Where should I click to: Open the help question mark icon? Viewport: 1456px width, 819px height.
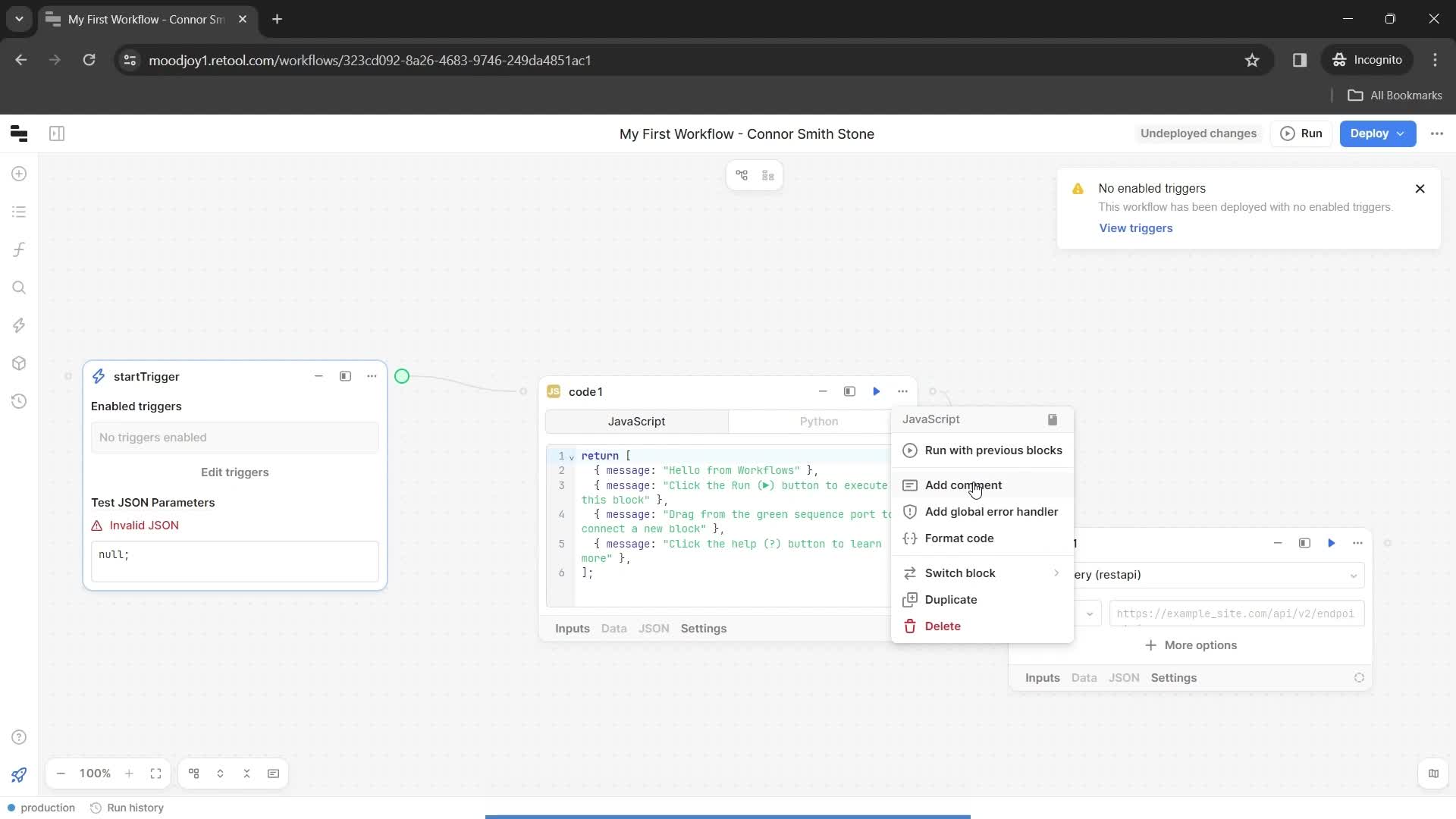coord(20,737)
